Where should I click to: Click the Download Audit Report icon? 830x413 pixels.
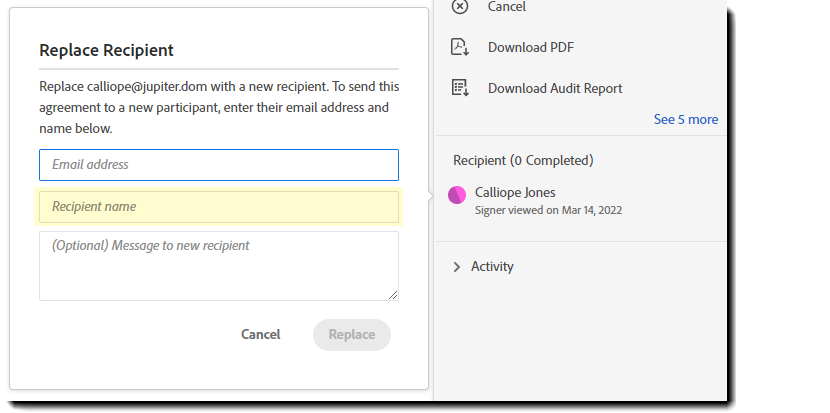[x=460, y=88]
